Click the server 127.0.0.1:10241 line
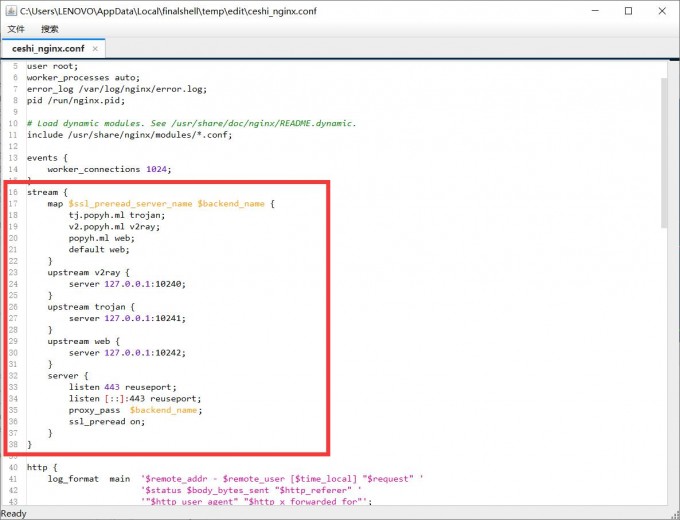 127,318
